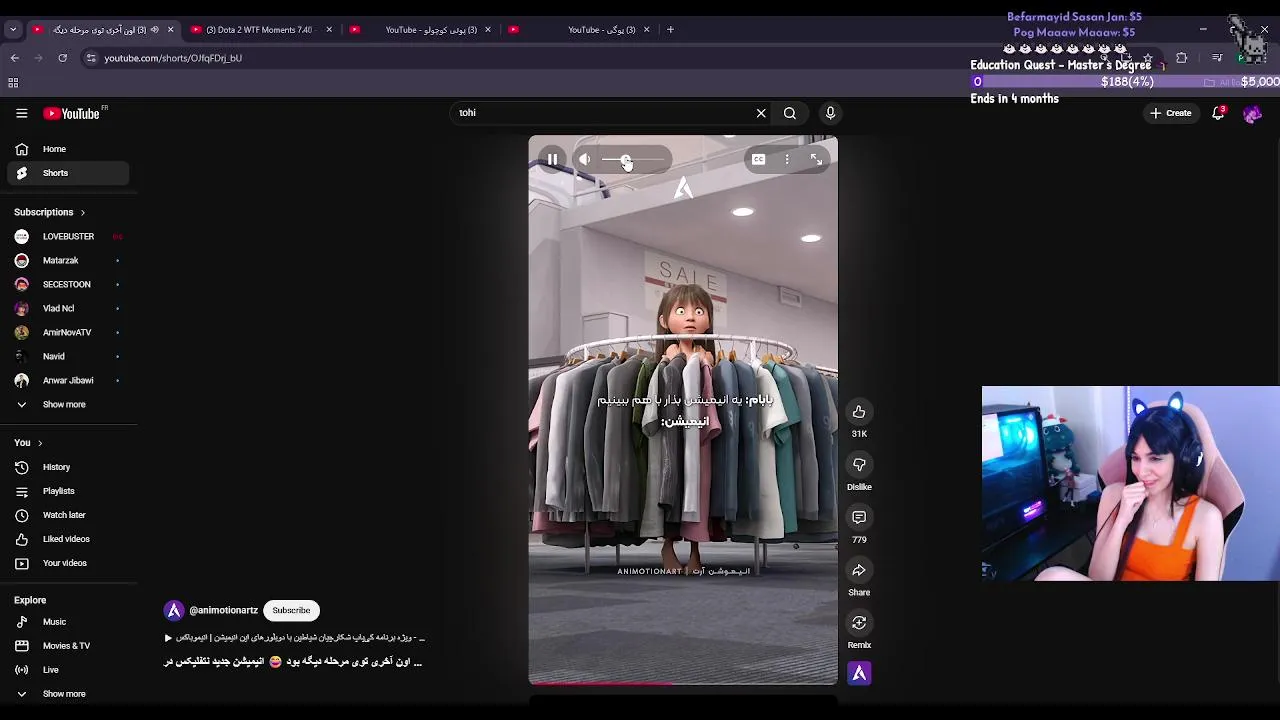Like this Short

(x=859, y=412)
